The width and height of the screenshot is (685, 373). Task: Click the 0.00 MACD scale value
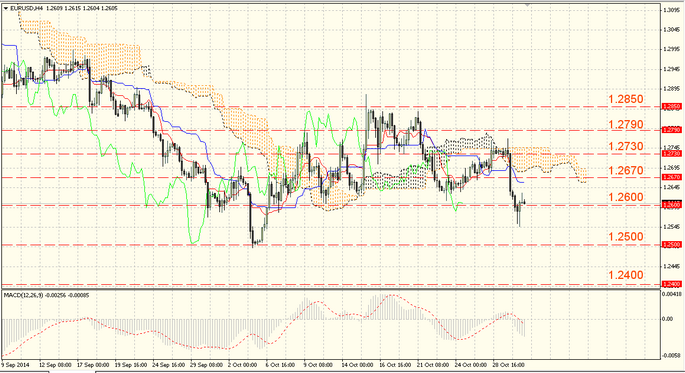668,319
